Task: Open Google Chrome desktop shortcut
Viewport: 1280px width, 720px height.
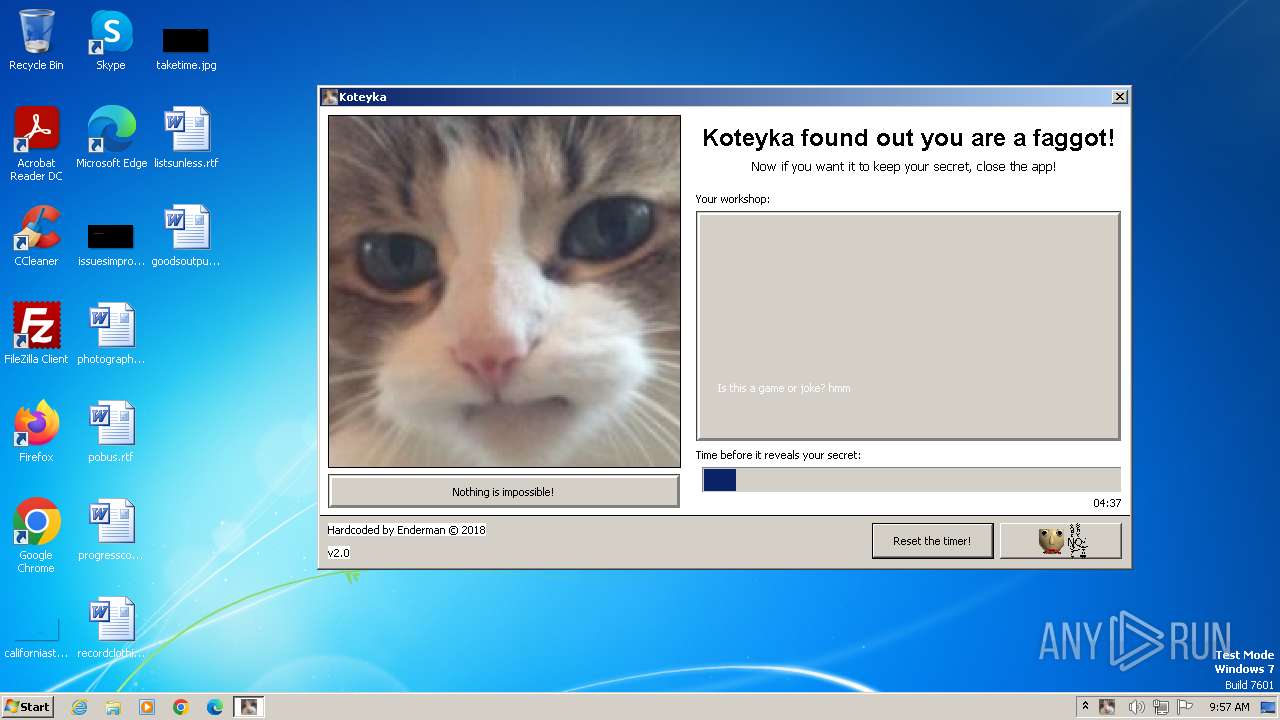Action: point(36,536)
